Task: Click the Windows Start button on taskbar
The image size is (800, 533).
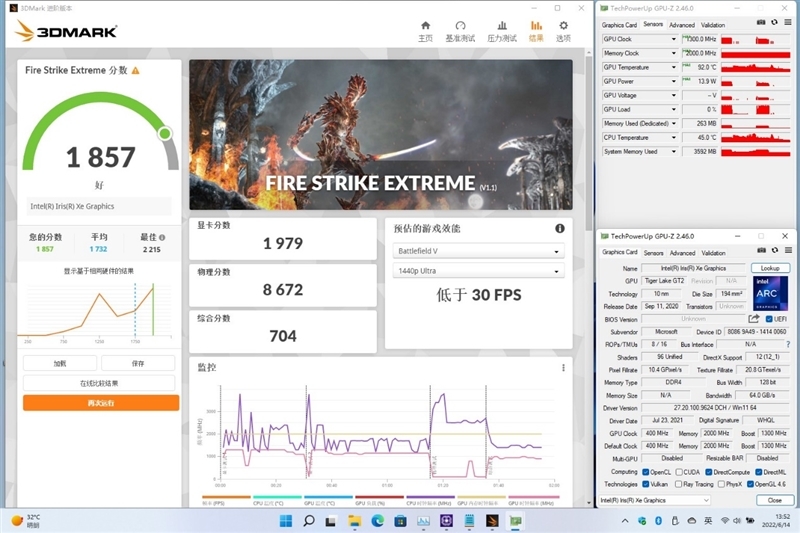Action: [x=284, y=521]
